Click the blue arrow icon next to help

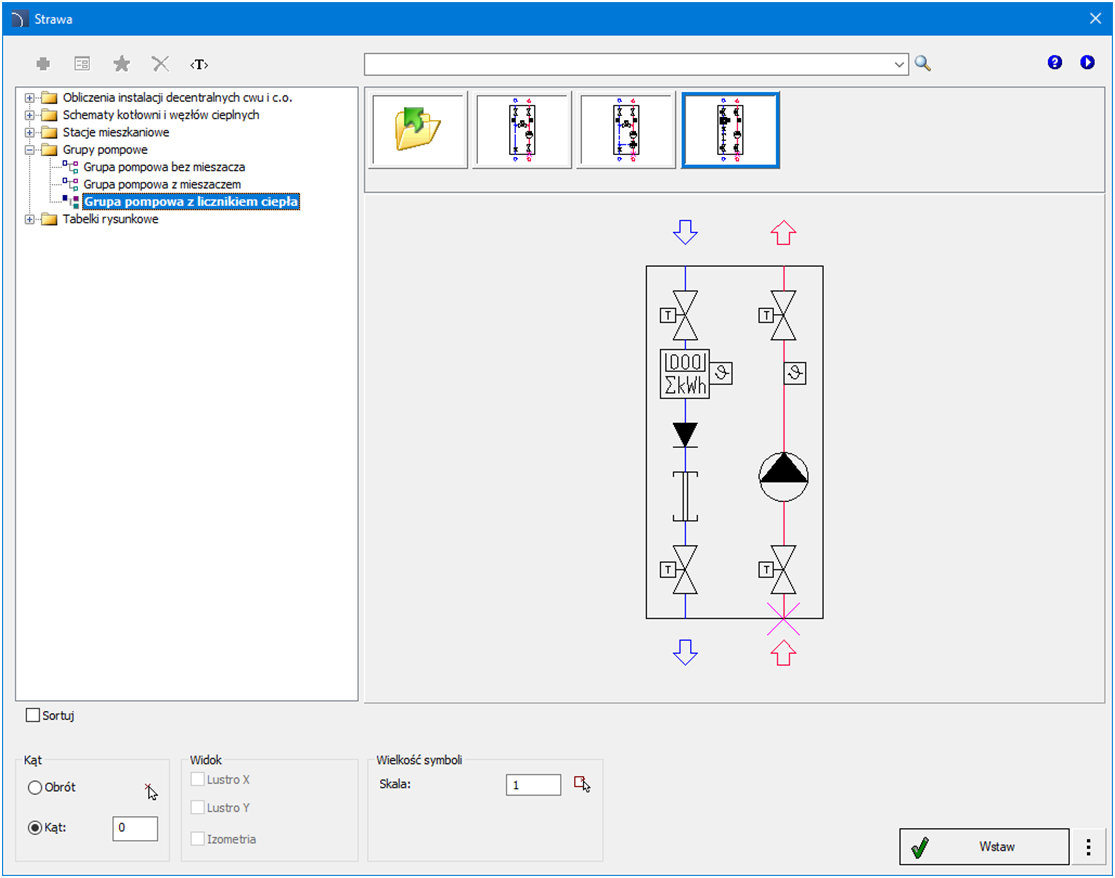(x=1087, y=63)
